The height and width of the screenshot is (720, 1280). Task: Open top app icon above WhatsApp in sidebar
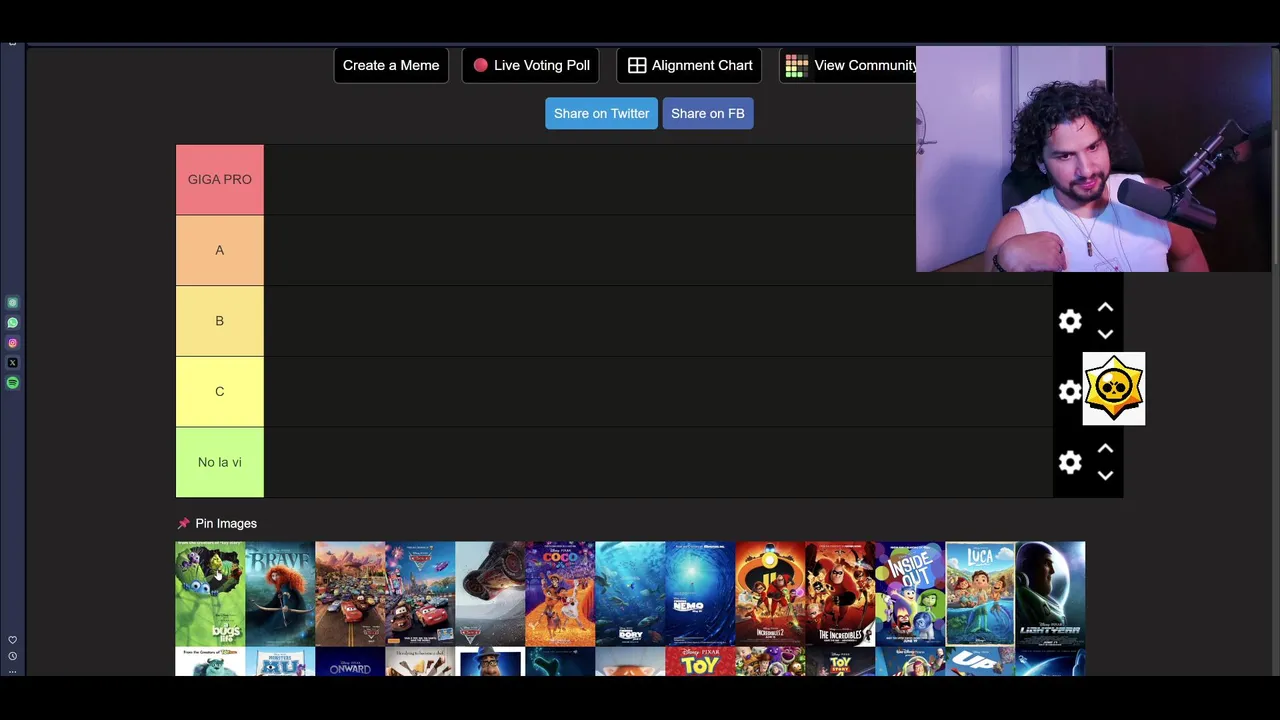(x=13, y=303)
